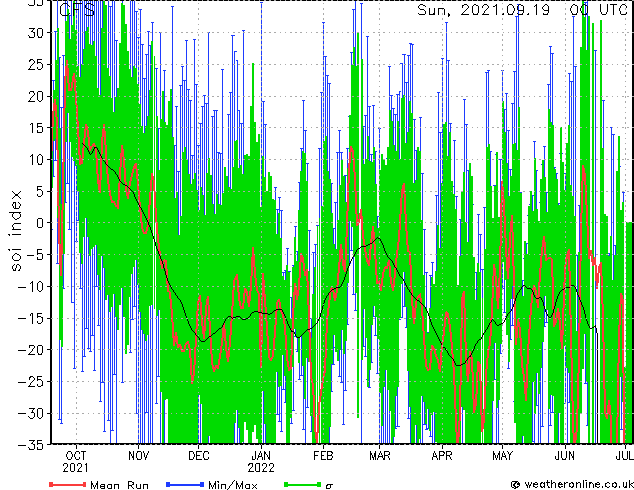
Task: Click the '-20' y-axis tick value
Action: (x=31, y=350)
